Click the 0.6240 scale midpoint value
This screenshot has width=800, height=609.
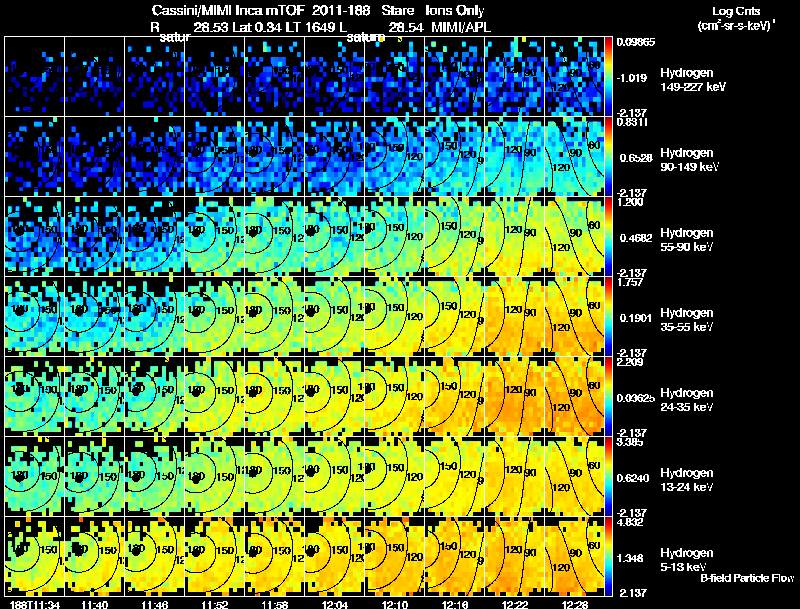click(634, 478)
